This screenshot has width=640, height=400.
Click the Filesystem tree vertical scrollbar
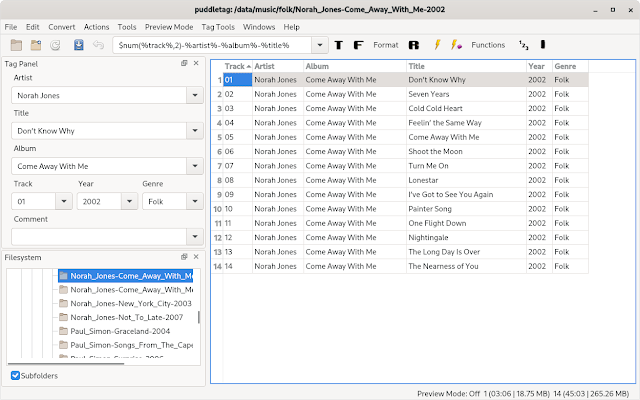(x=199, y=317)
